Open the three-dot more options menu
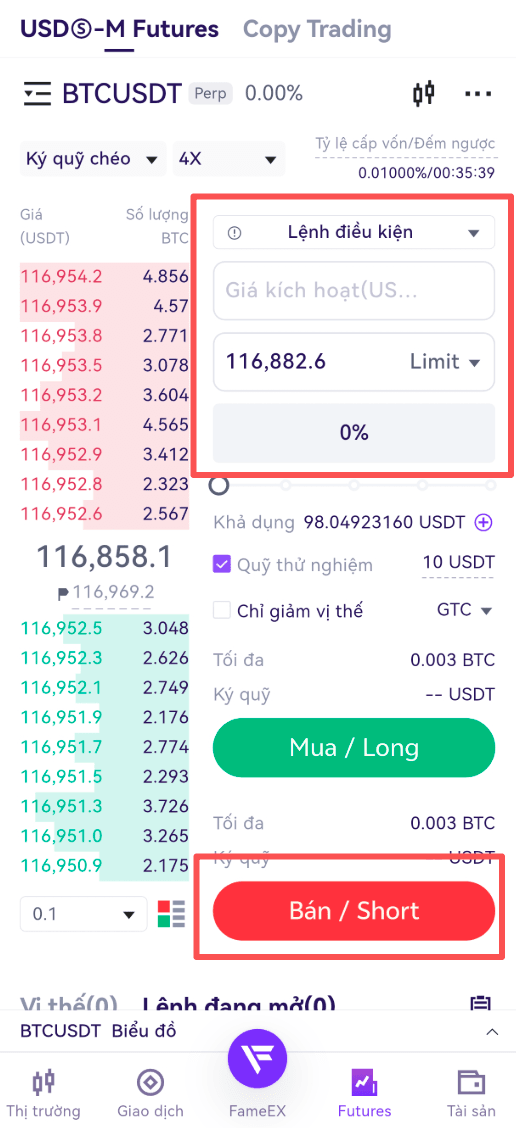 479,94
